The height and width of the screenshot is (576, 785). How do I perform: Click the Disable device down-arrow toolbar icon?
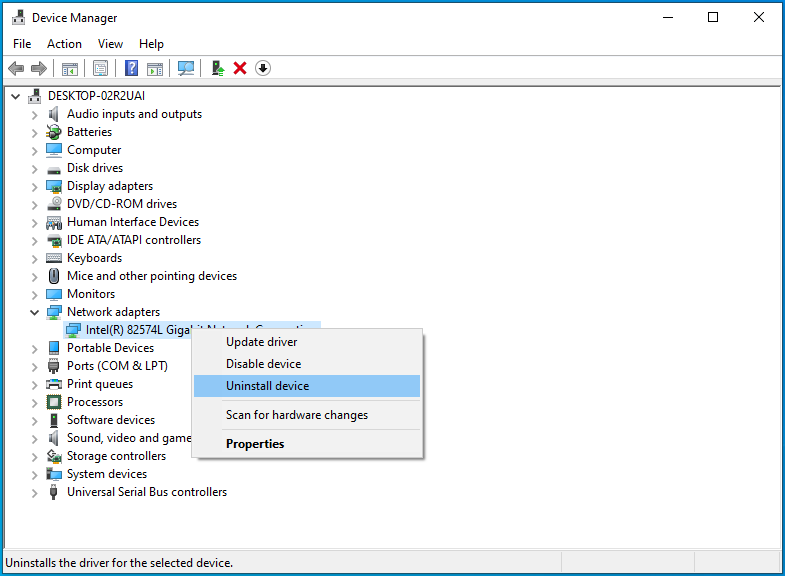tap(262, 68)
